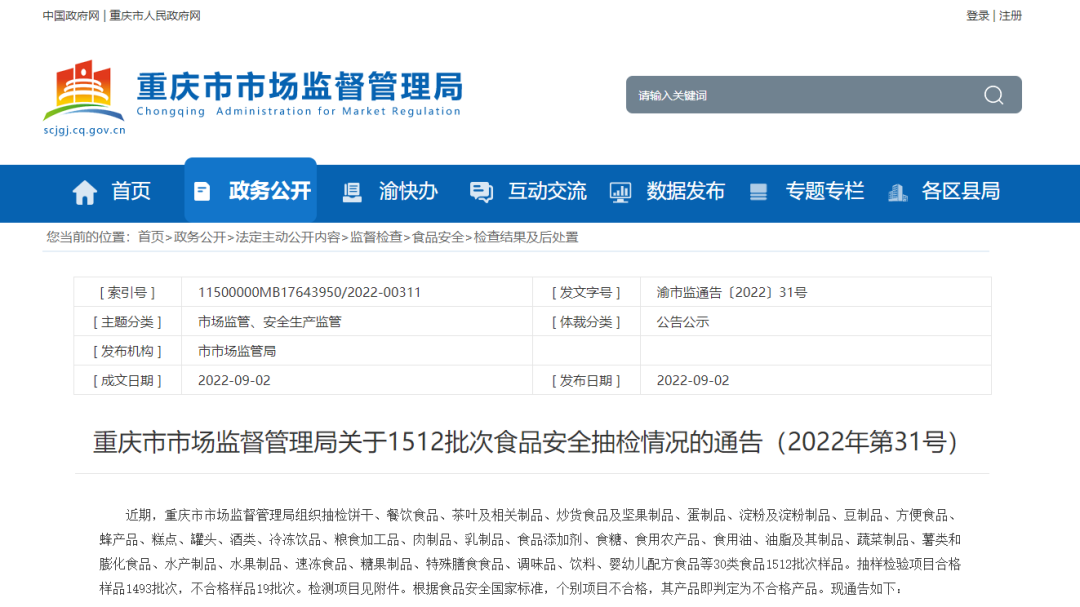
Task: Go to 法定主动公开内容 in the breadcrumb
Action: coord(288,237)
